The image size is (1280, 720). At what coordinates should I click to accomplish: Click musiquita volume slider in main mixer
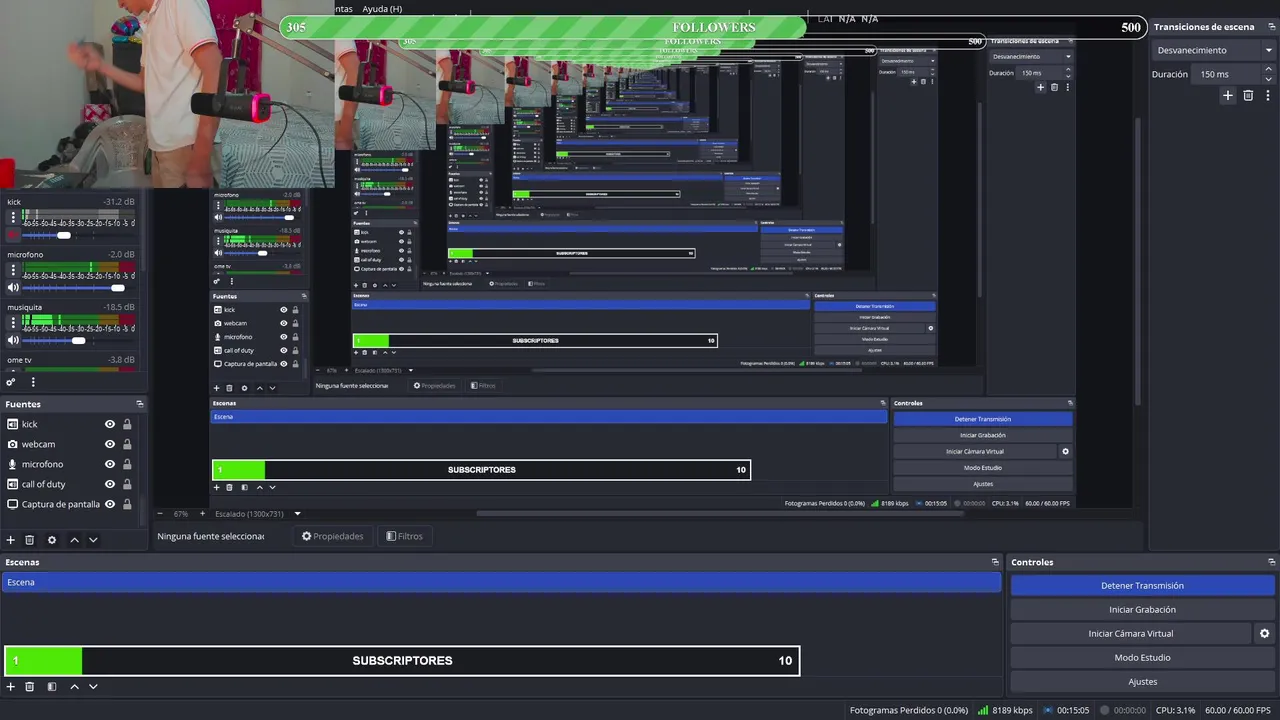[78, 341]
